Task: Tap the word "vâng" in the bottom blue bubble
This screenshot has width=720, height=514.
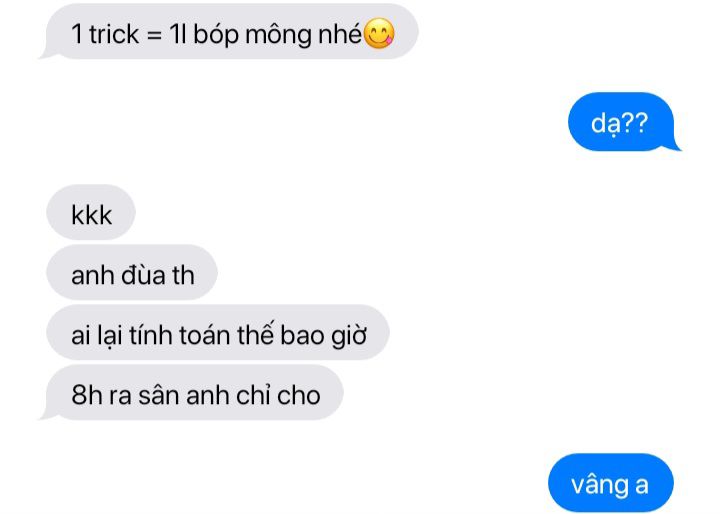Action: 600,485
